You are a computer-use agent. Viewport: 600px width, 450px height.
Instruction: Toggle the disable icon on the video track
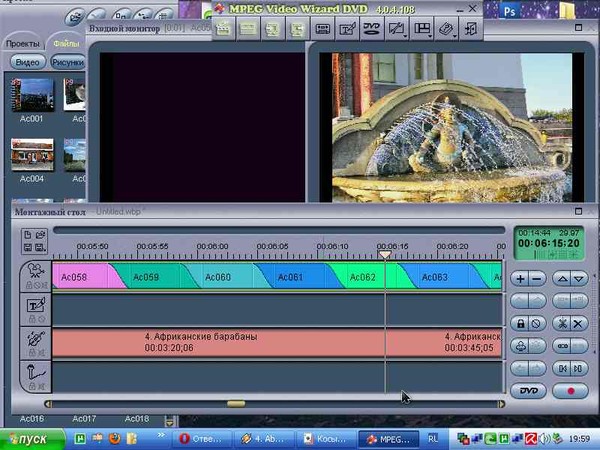(37, 285)
